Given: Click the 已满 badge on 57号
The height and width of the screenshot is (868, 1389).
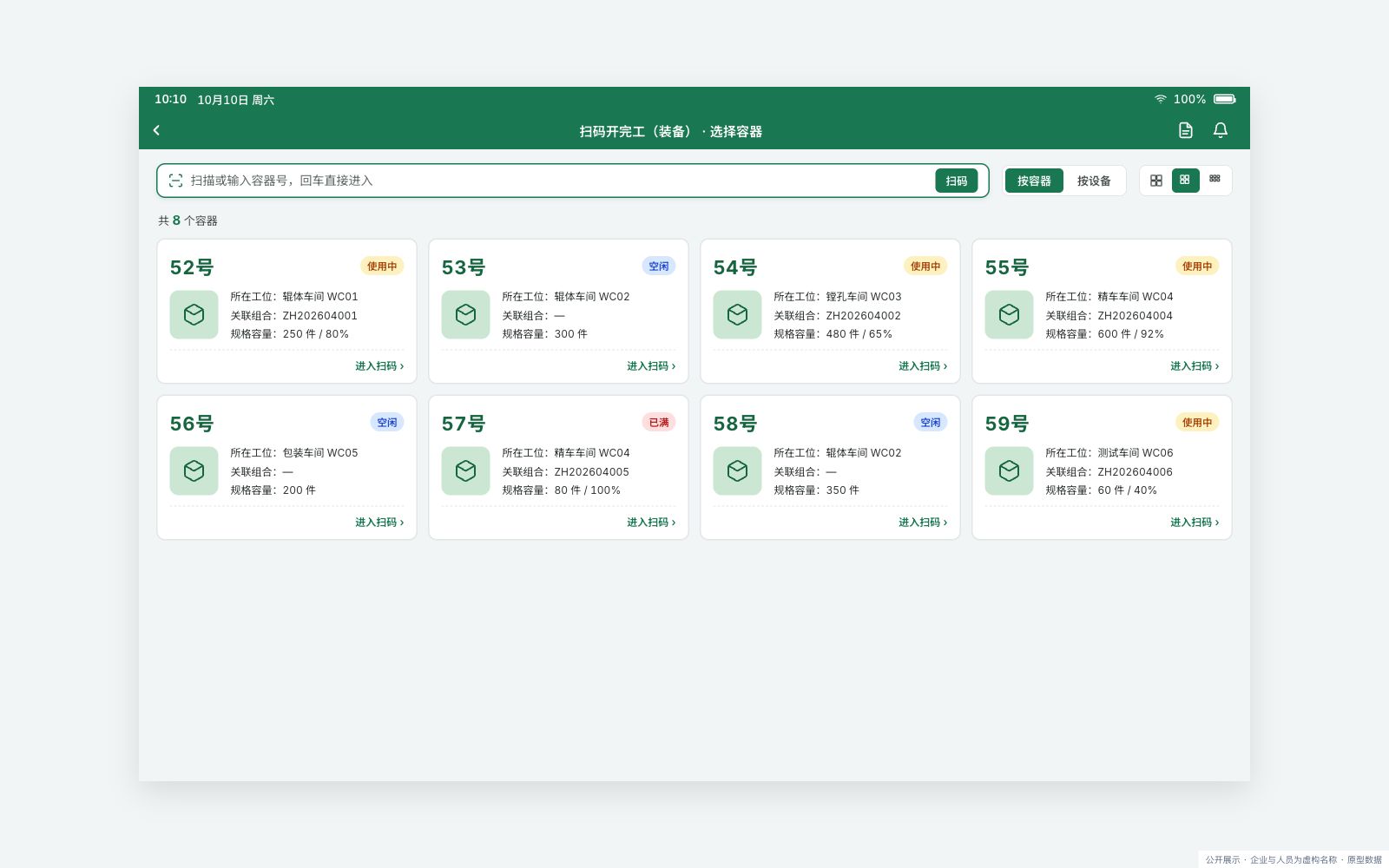Looking at the screenshot, I should click(x=659, y=423).
